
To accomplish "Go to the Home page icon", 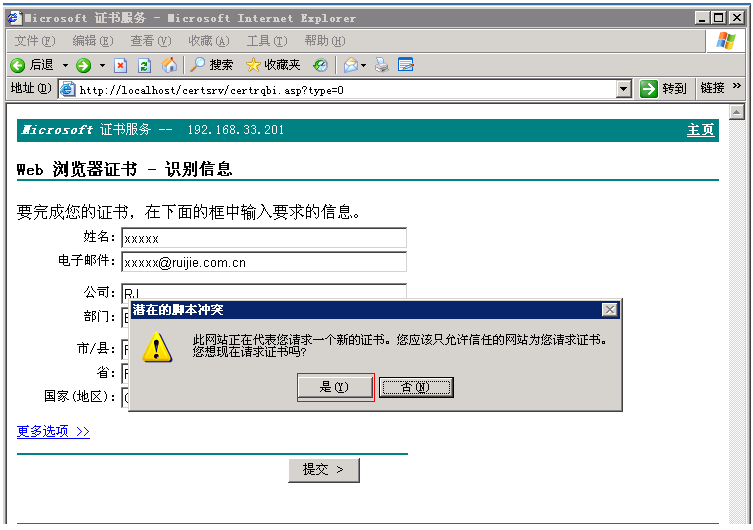I will (x=169, y=65).
